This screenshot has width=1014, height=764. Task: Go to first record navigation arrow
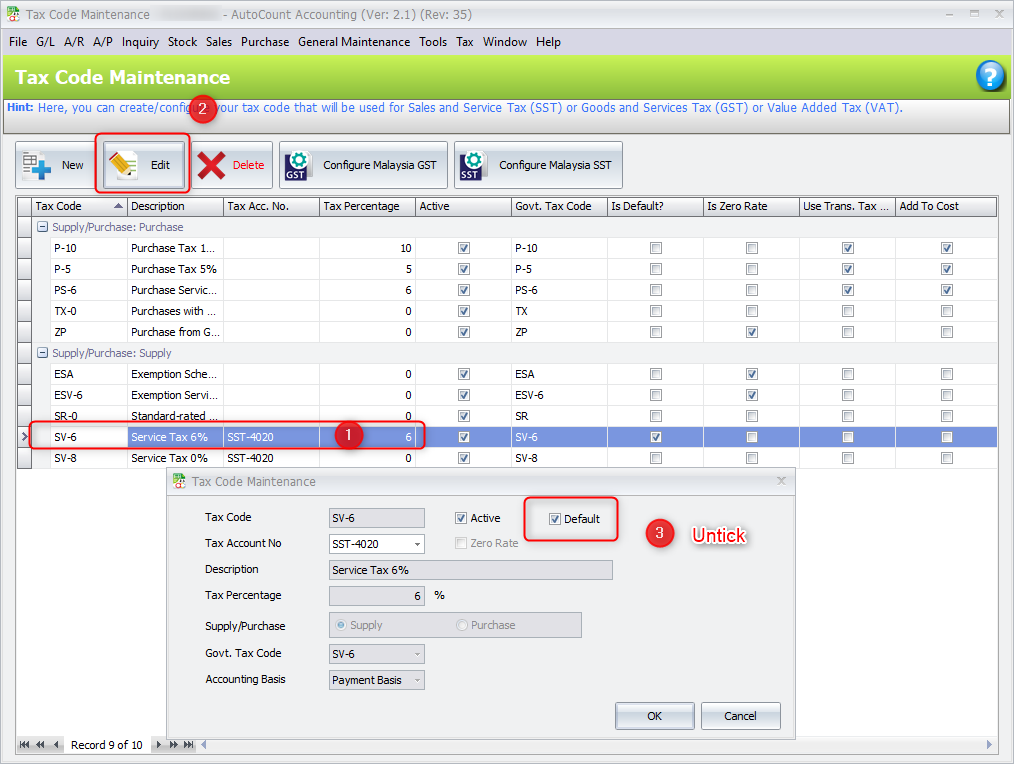25,745
